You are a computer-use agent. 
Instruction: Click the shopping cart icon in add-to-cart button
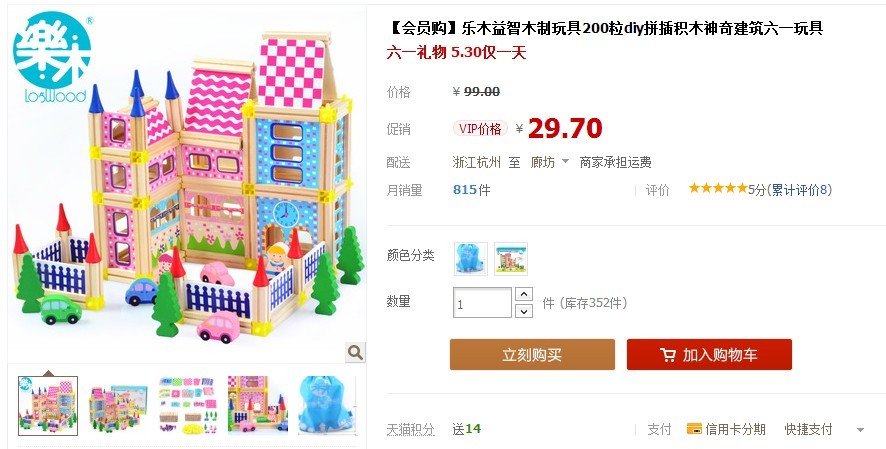click(x=668, y=355)
